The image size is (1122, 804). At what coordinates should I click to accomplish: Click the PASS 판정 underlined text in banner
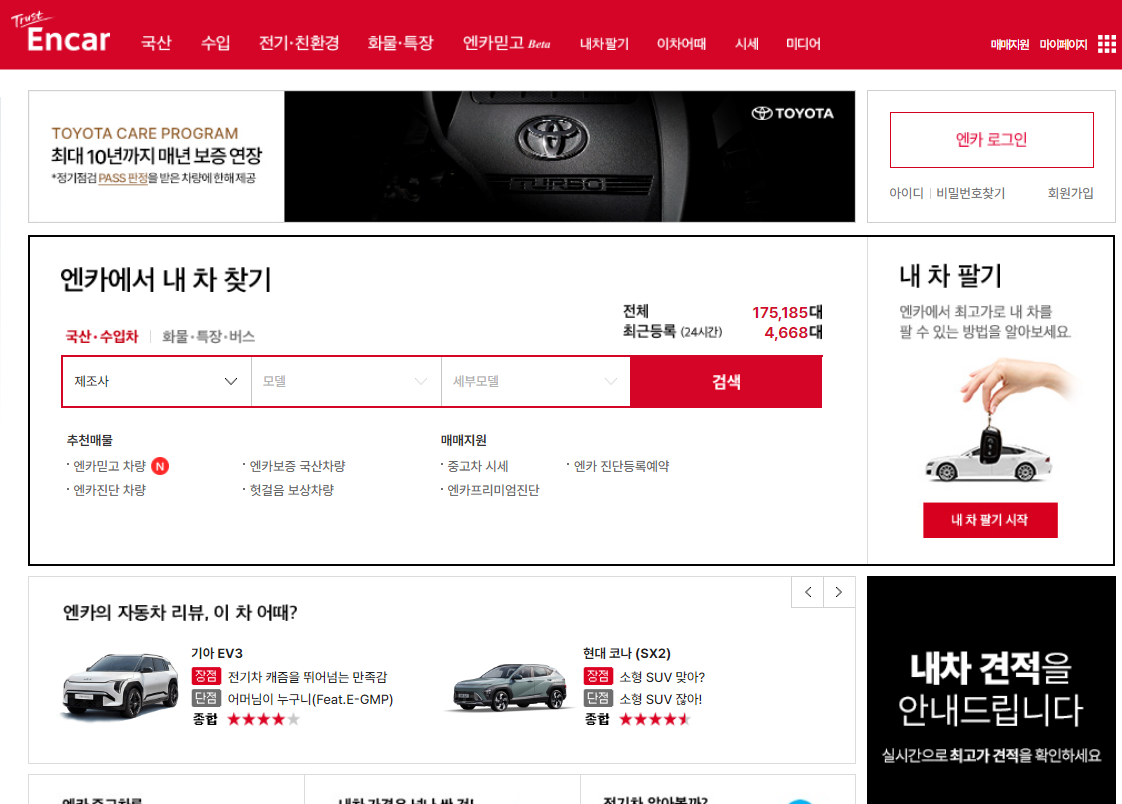click(122, 178)
